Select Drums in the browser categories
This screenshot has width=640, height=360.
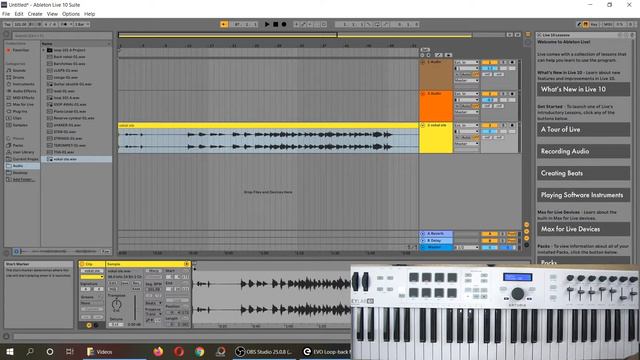(18, 77)
